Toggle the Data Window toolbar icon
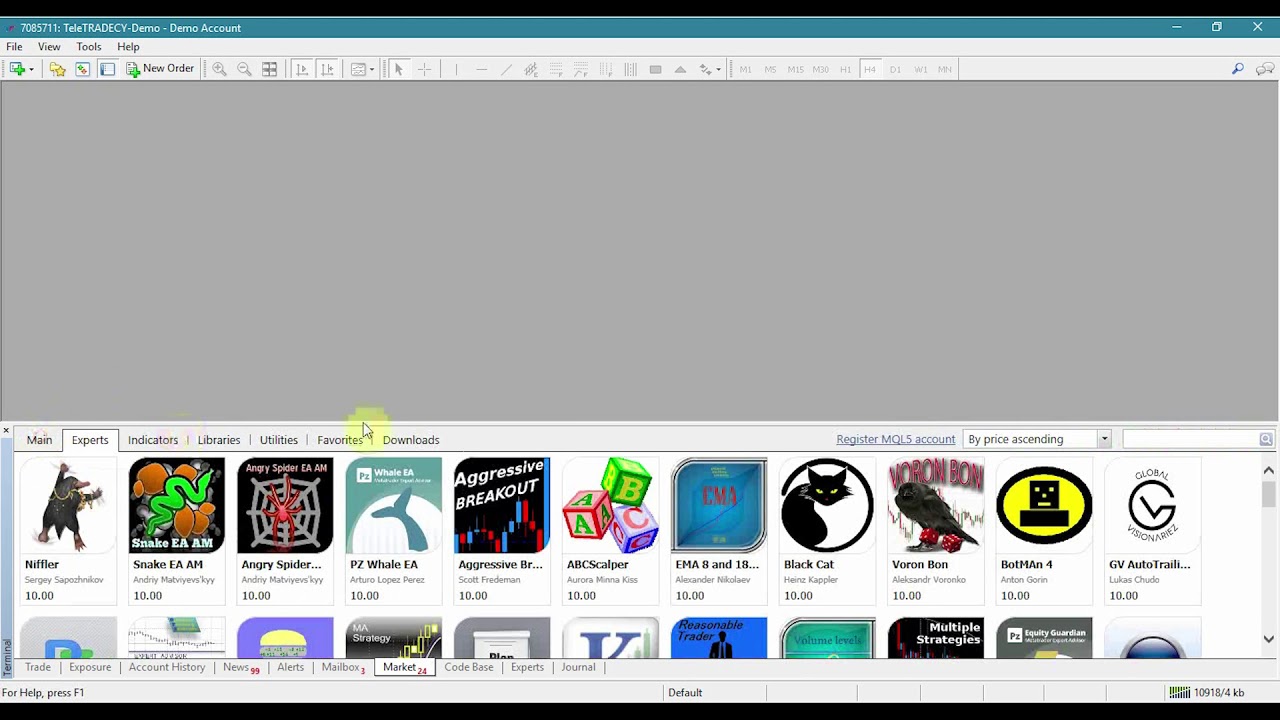This screenshot has height=720, width=1280. 82,69
